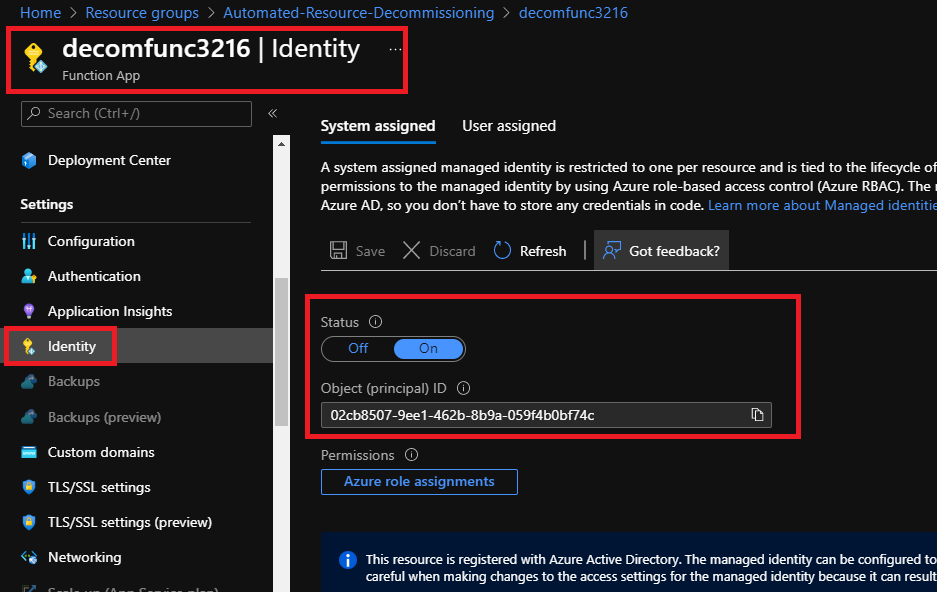Click the Save floppy disk icon
The width and height of the screenshot is (937, 592).
[338, 250]
